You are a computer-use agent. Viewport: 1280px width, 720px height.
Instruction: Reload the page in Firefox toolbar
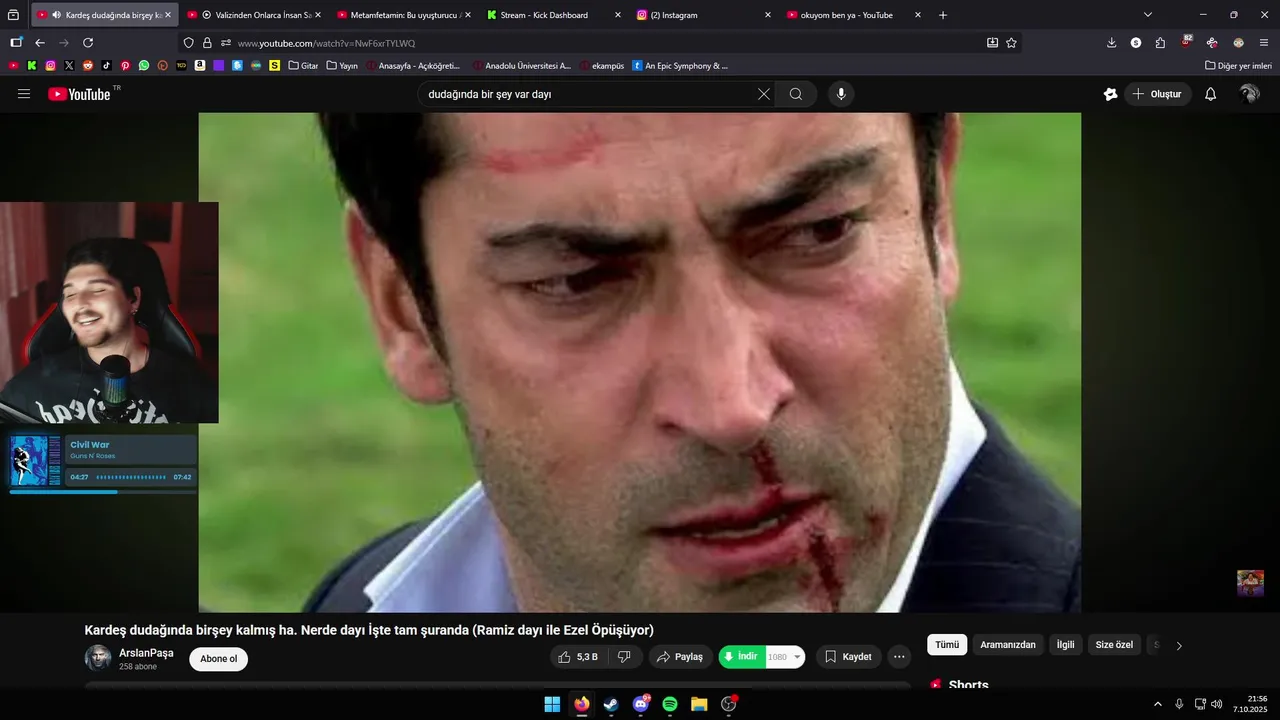point(88,43)
